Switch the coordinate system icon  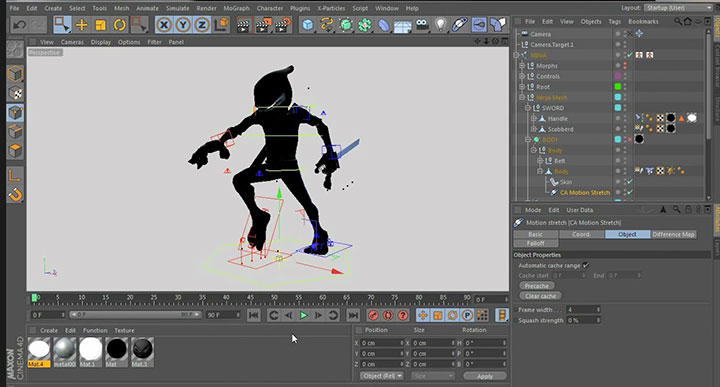221,25
